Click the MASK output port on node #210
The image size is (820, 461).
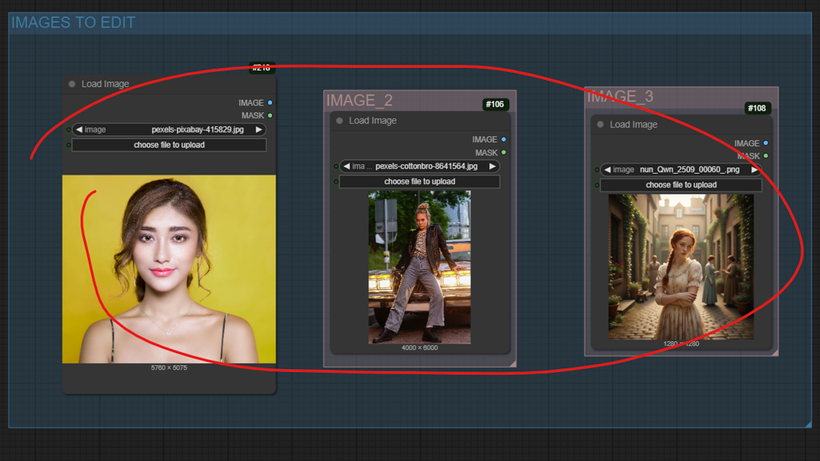(270, 116)
